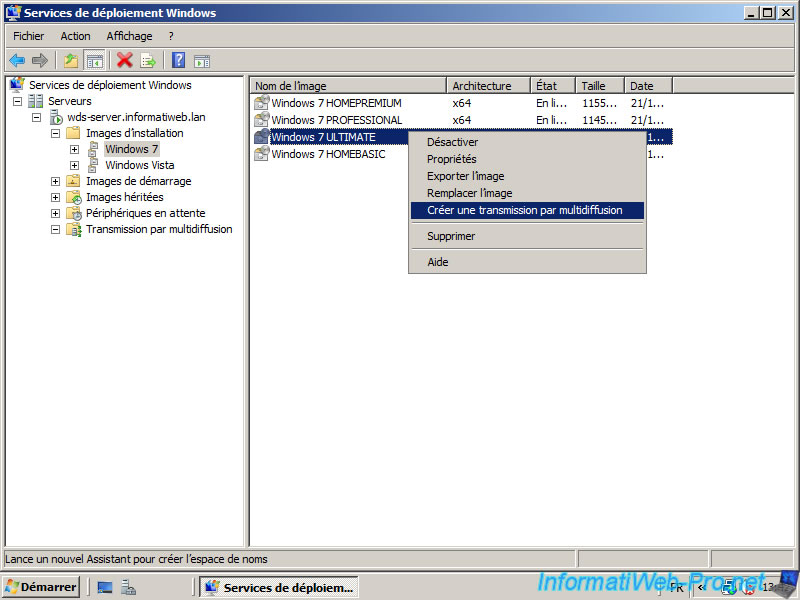Expand the Windows Vista image group node
The height and width of the screenshot is (600, 800).
74,165
